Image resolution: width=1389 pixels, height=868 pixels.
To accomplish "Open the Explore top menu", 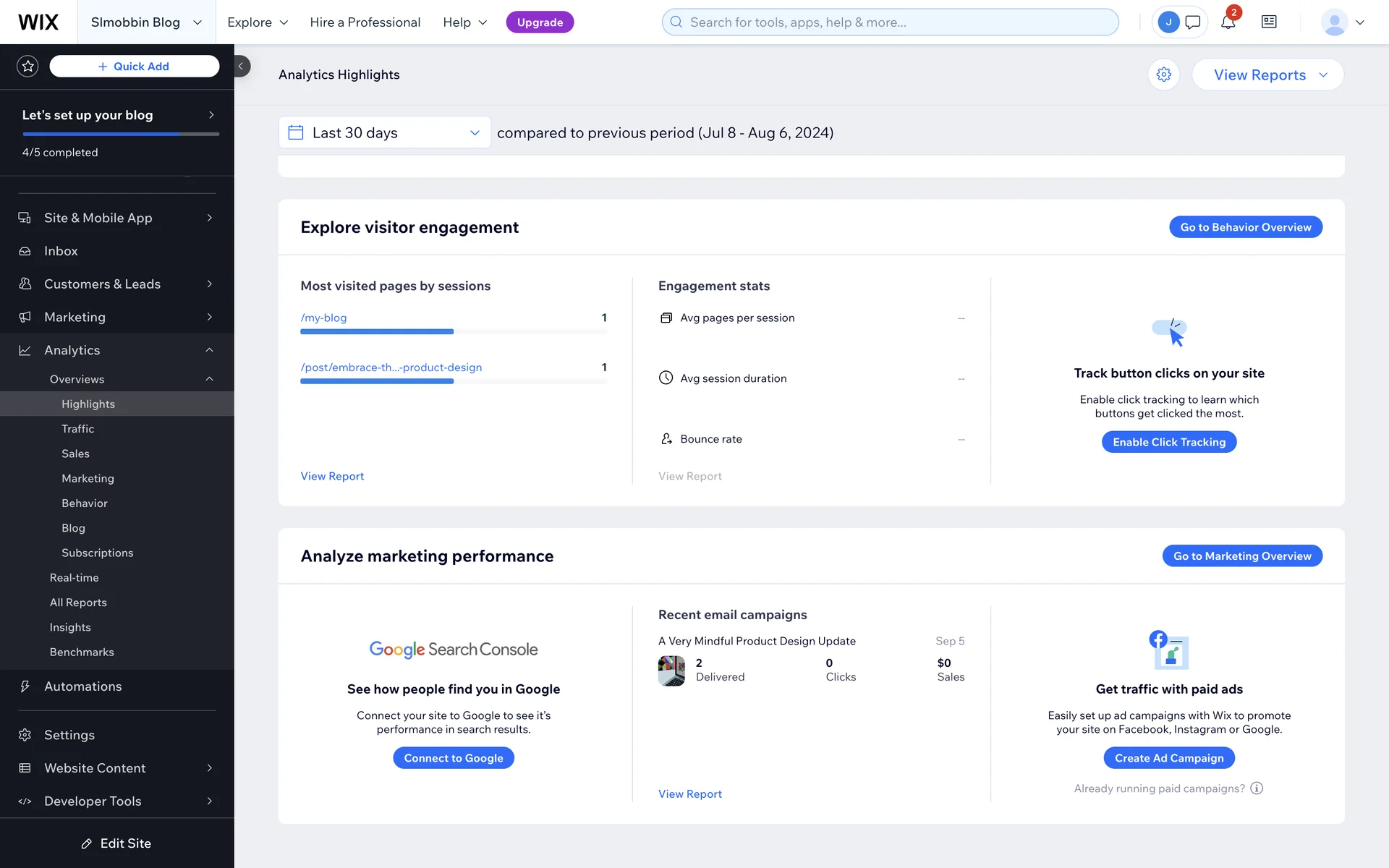I will click(258, 22).
